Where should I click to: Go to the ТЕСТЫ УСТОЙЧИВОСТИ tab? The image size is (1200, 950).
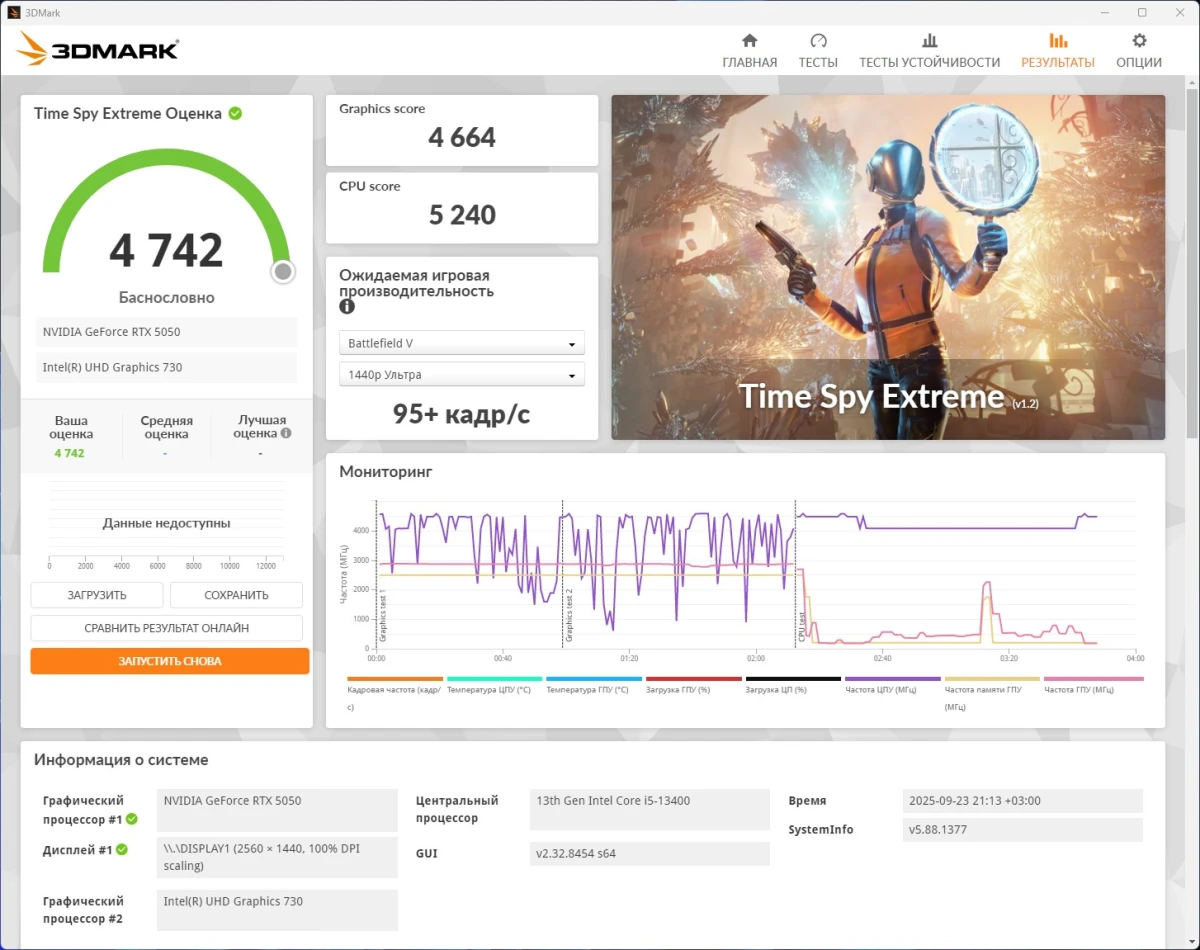929,61
